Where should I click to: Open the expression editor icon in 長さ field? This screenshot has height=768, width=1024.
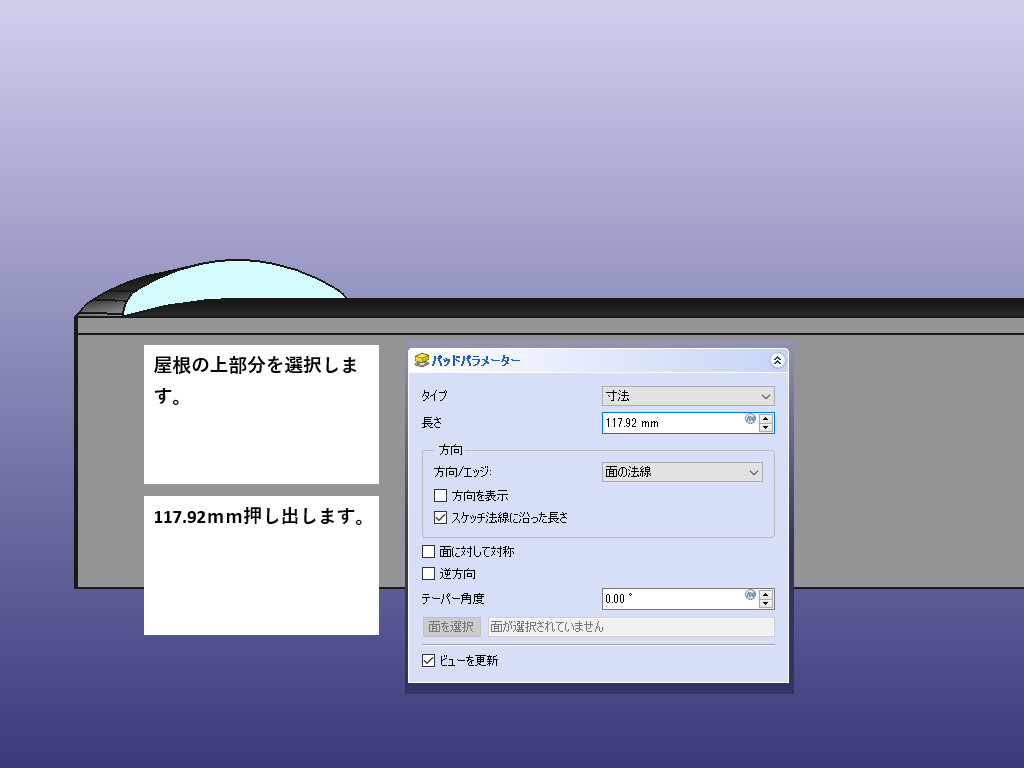(x=750, y=419)
